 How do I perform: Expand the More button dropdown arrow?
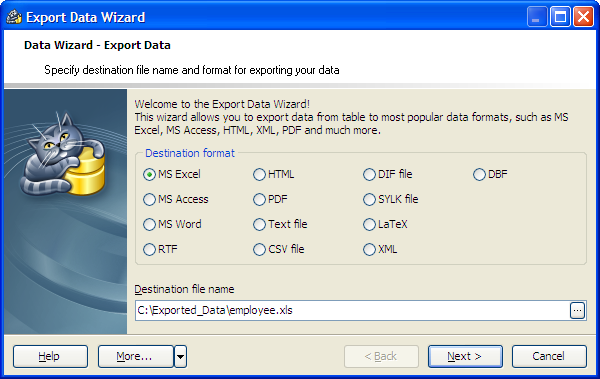tap(181, 356)
